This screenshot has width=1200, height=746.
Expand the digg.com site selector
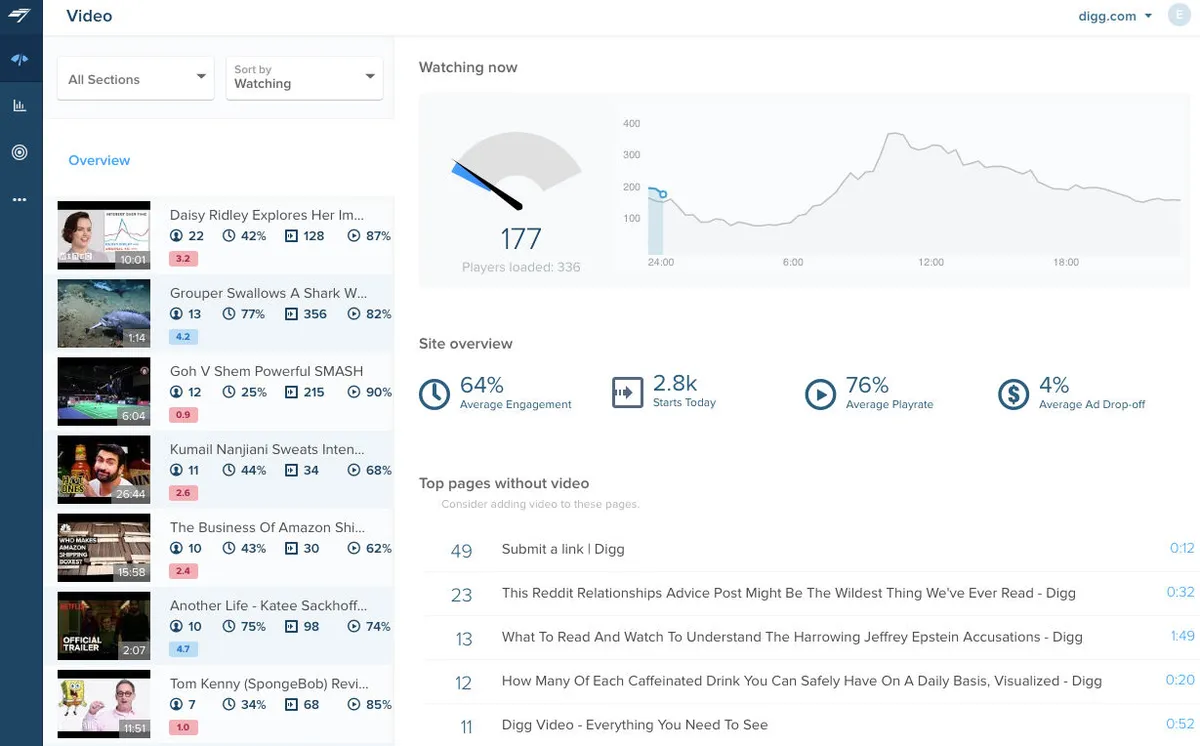coord(1115,16)
